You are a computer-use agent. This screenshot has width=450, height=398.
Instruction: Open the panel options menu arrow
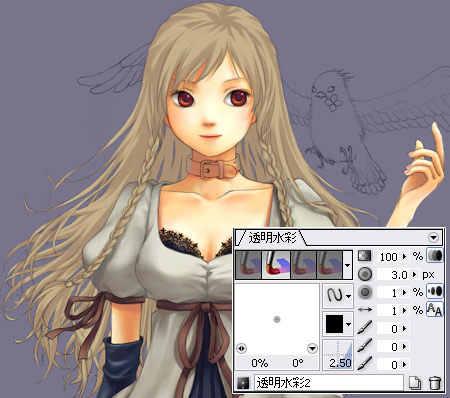coord(433,238)
